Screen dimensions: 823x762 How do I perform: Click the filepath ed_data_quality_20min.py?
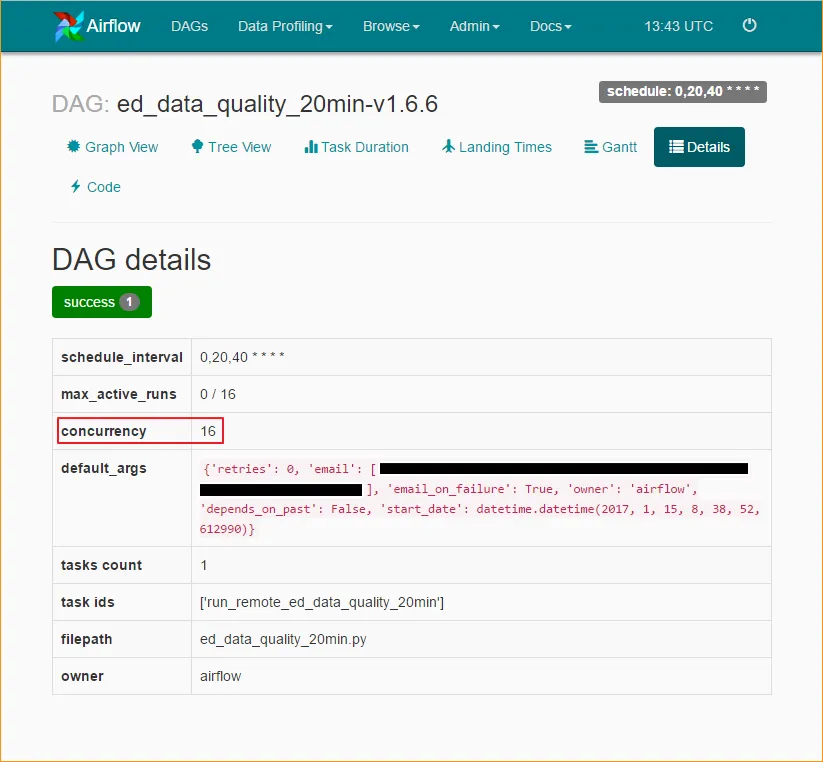tap(283, 639)
